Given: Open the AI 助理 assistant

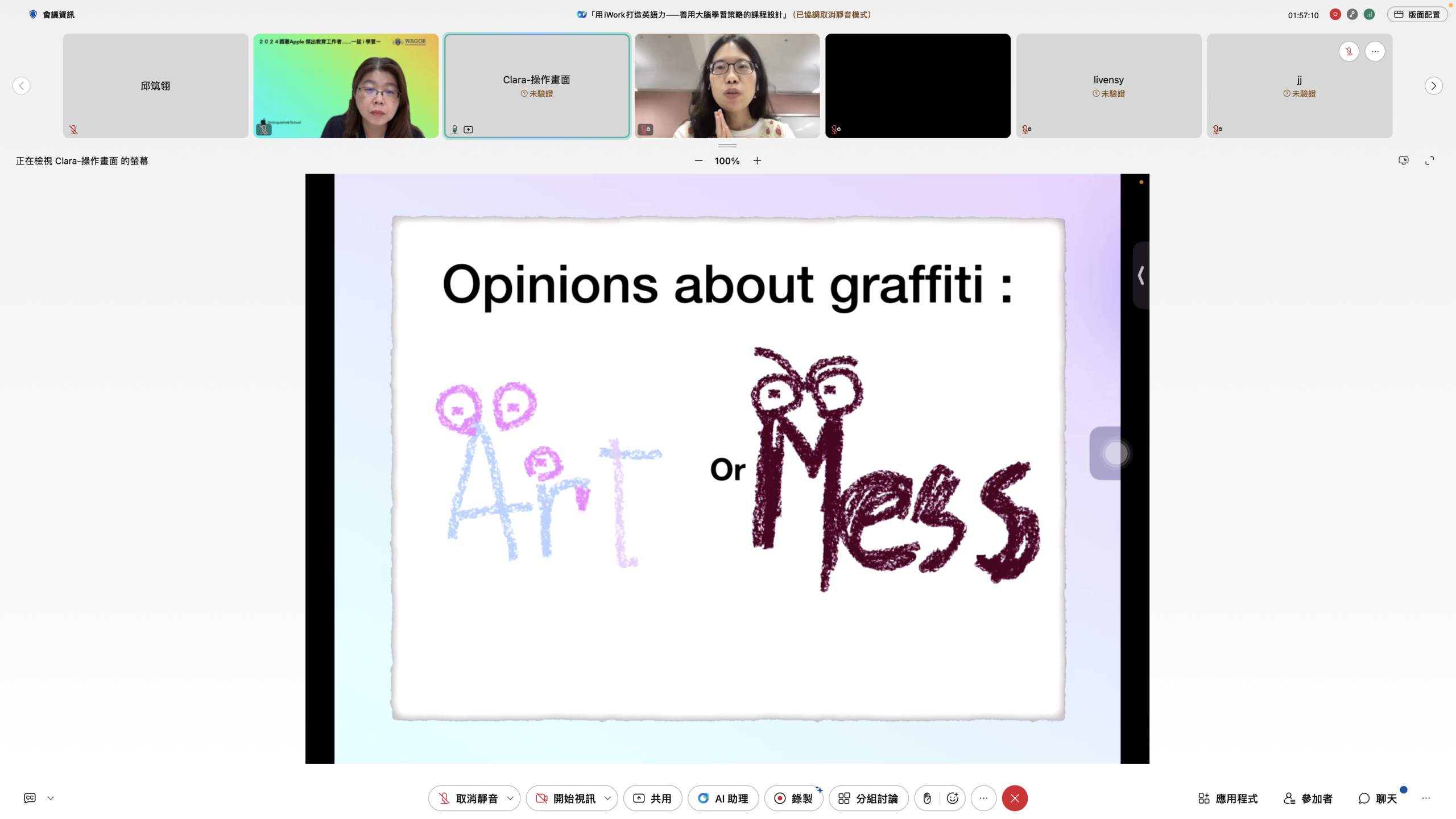Looking at the screenshot, I should 723,799.
